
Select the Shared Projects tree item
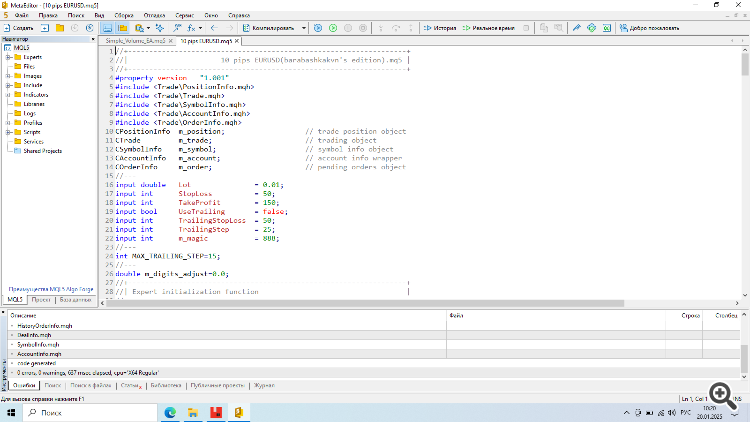coord(41,151)
